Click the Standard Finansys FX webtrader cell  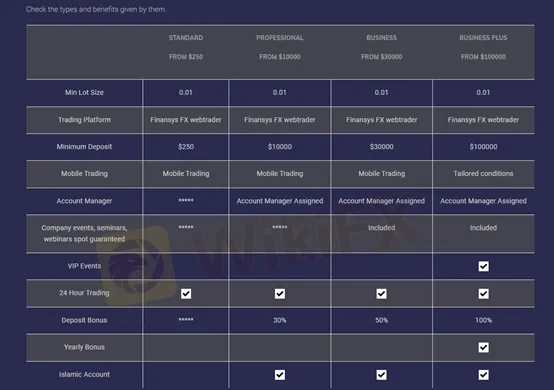click(186, 120)
